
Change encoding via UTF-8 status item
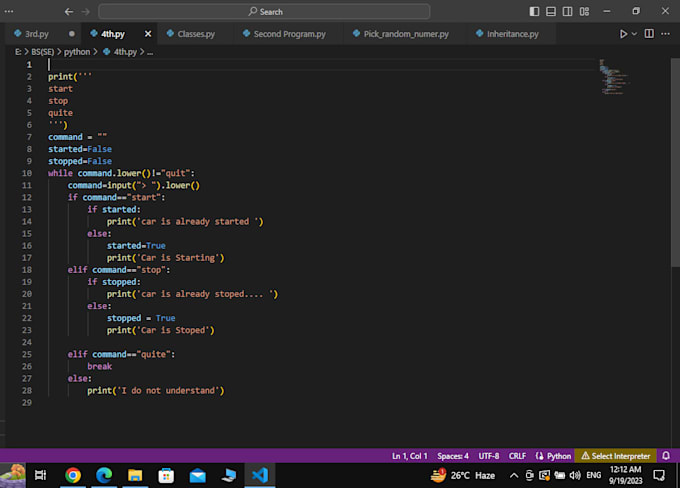coord(489,456)
